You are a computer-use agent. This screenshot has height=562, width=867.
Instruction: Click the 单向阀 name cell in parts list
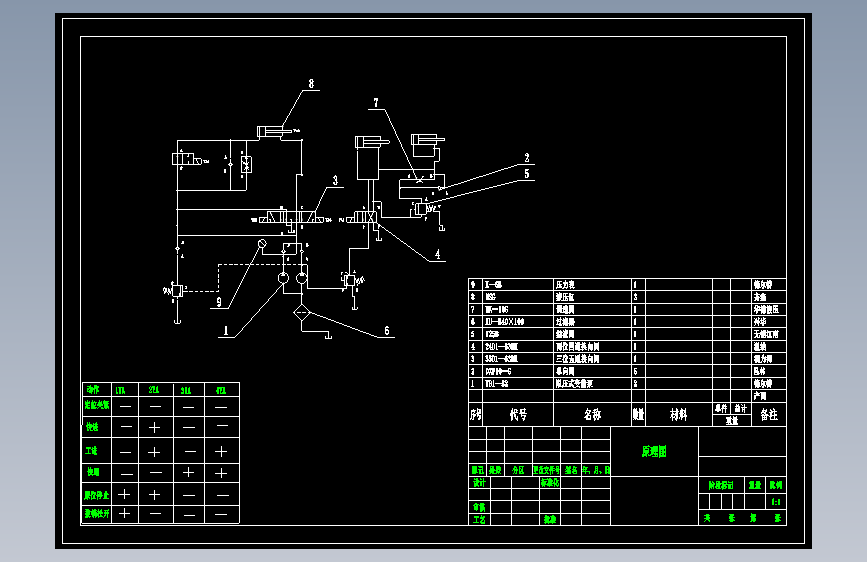pyautogui.click(x=593, y=371)
